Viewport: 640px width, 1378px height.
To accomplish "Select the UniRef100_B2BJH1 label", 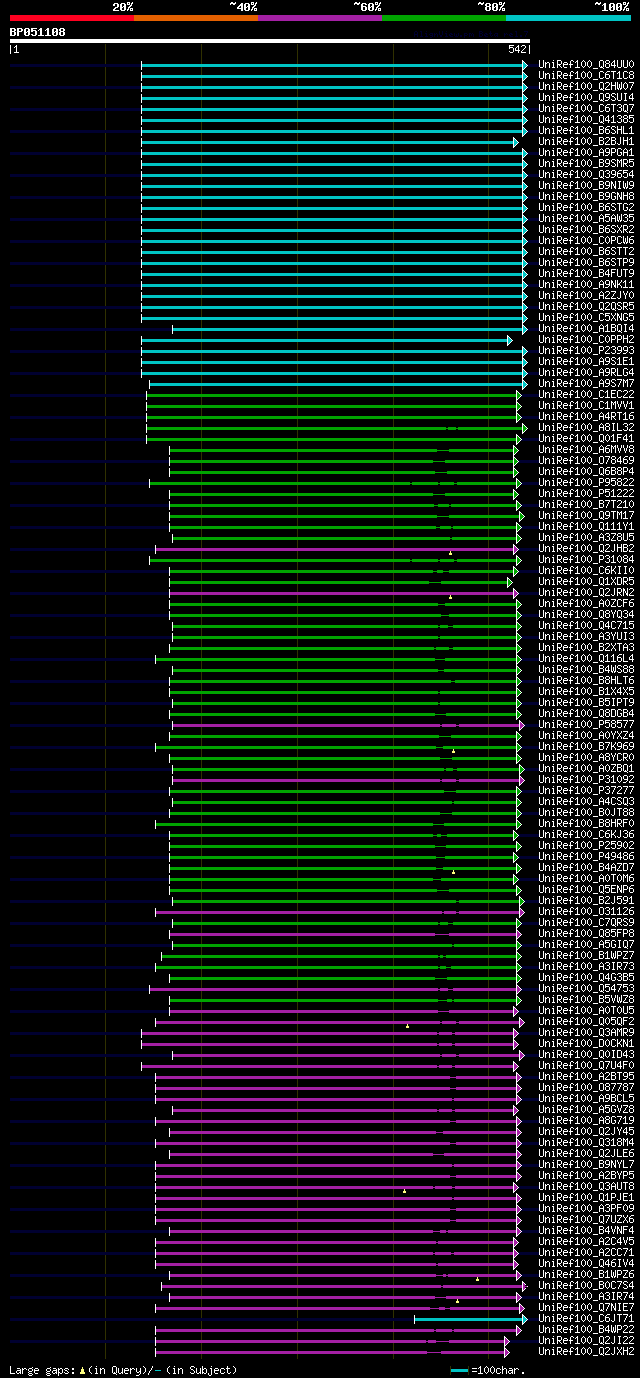I will pos(586,141).
